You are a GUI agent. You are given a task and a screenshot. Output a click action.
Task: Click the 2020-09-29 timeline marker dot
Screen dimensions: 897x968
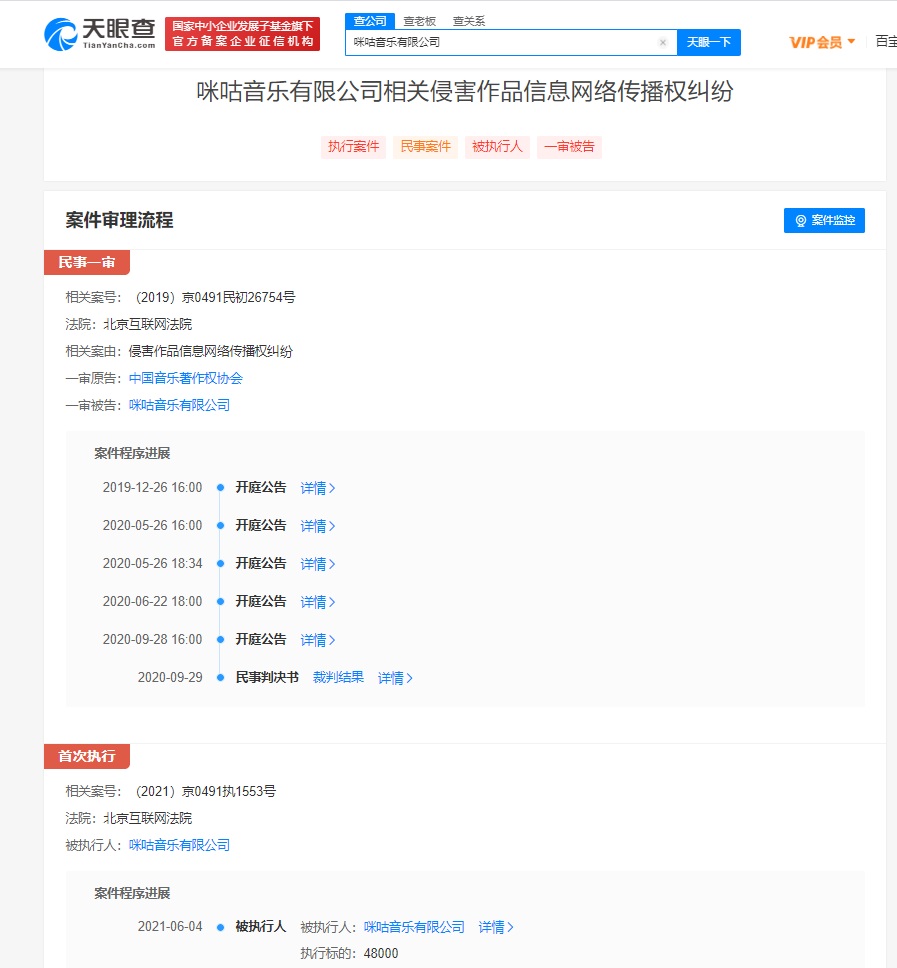220,678
